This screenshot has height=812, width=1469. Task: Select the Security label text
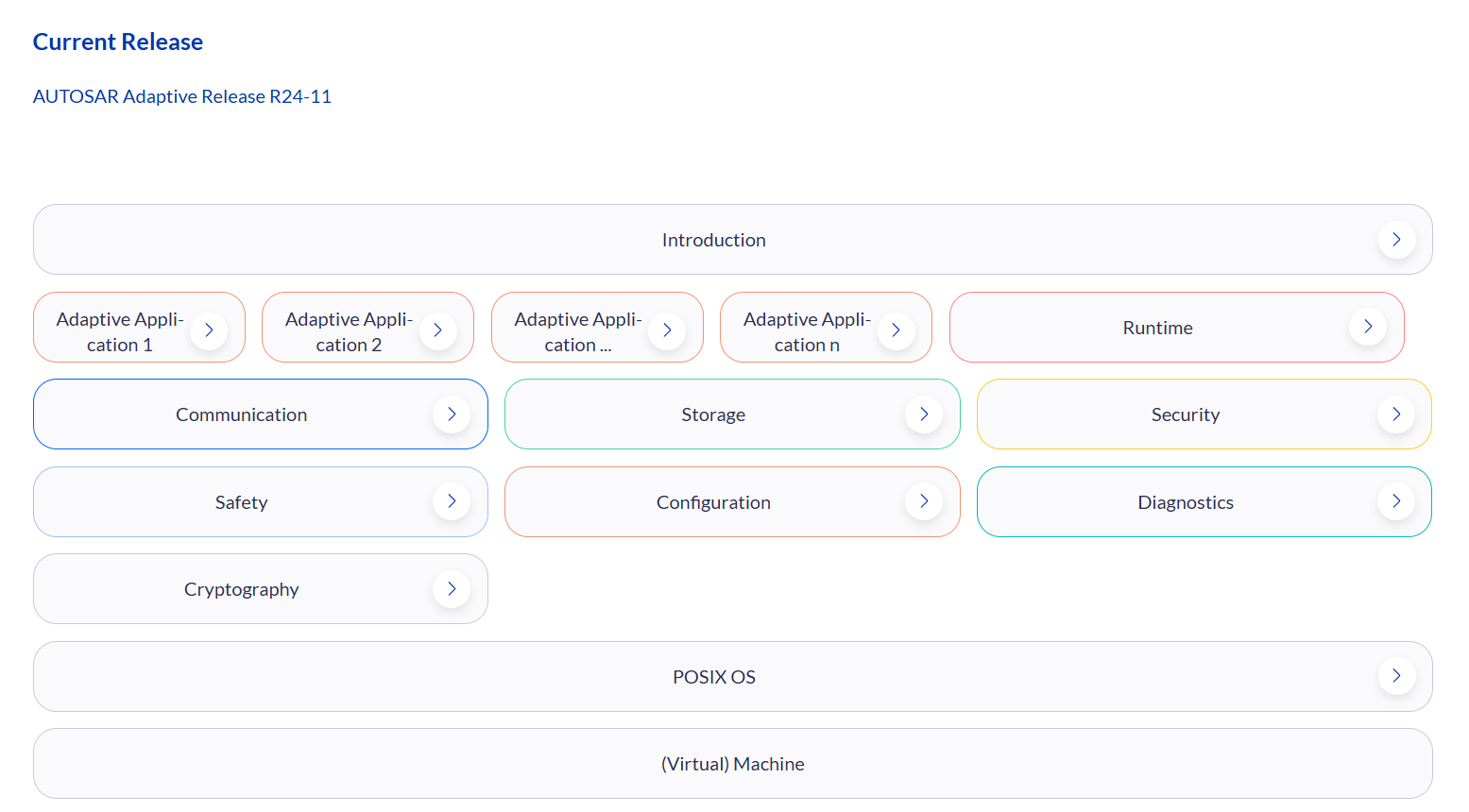coord(1185,414)
